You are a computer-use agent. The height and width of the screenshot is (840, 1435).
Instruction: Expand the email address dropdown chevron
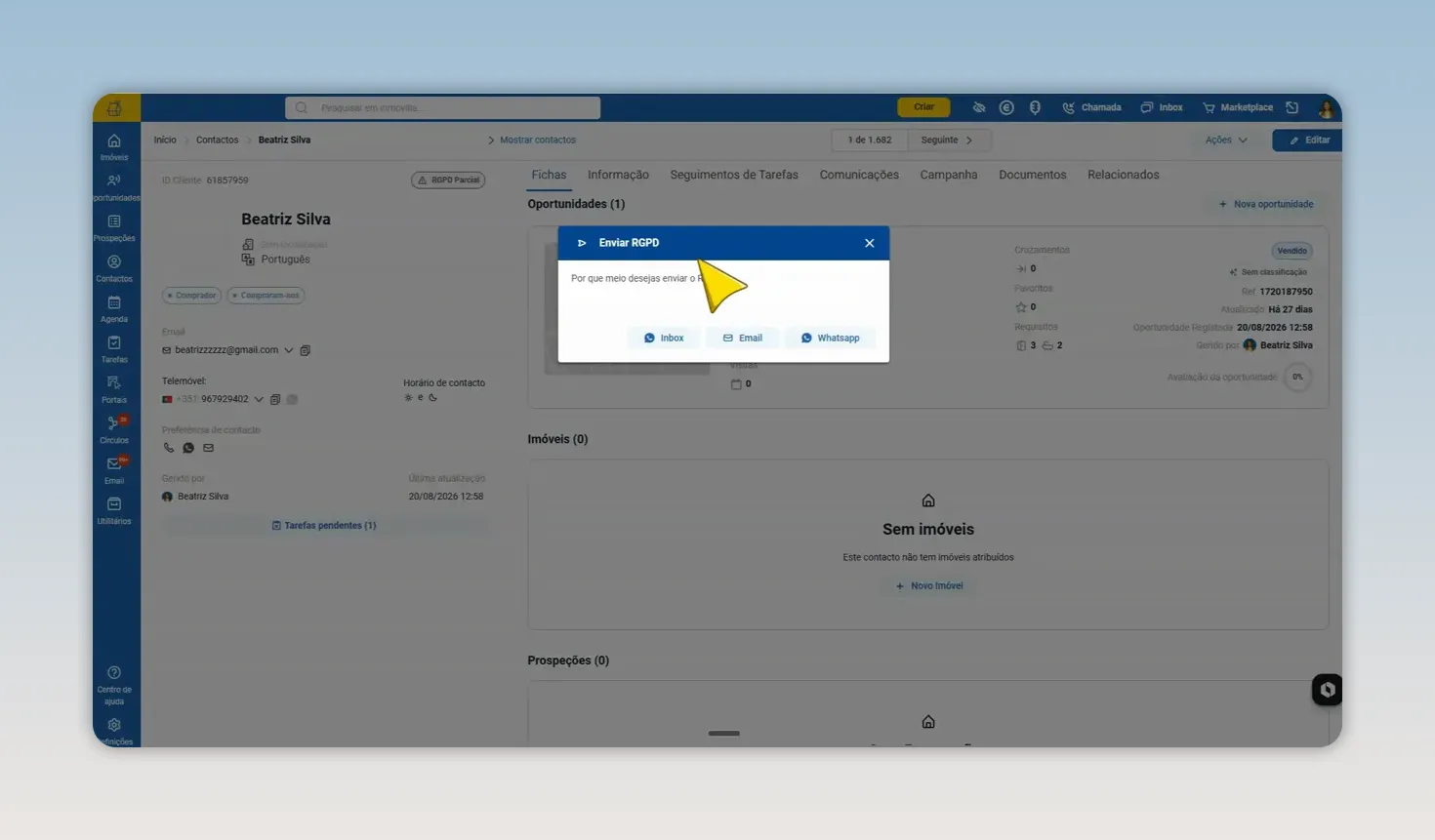click(289, 350)
